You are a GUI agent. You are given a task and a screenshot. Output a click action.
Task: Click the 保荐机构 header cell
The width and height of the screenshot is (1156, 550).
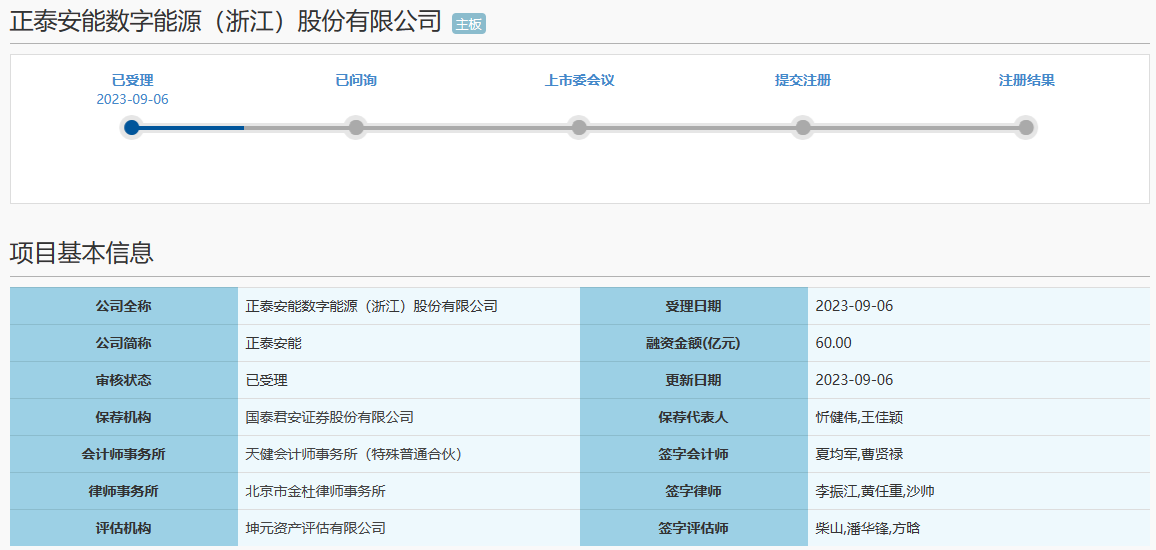[124, 417]
